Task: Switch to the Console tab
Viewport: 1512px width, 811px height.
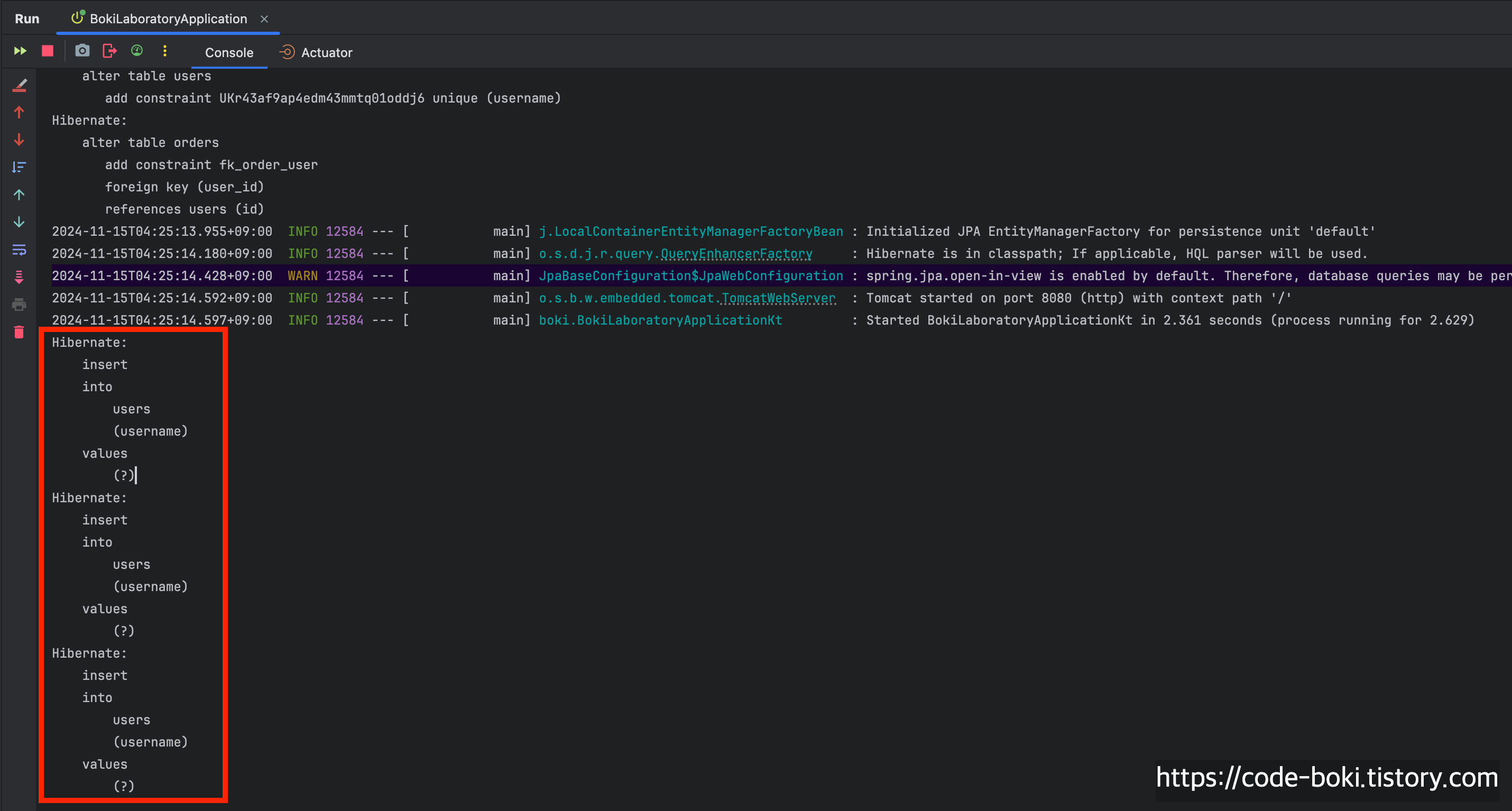Action: tap(229, 53)
